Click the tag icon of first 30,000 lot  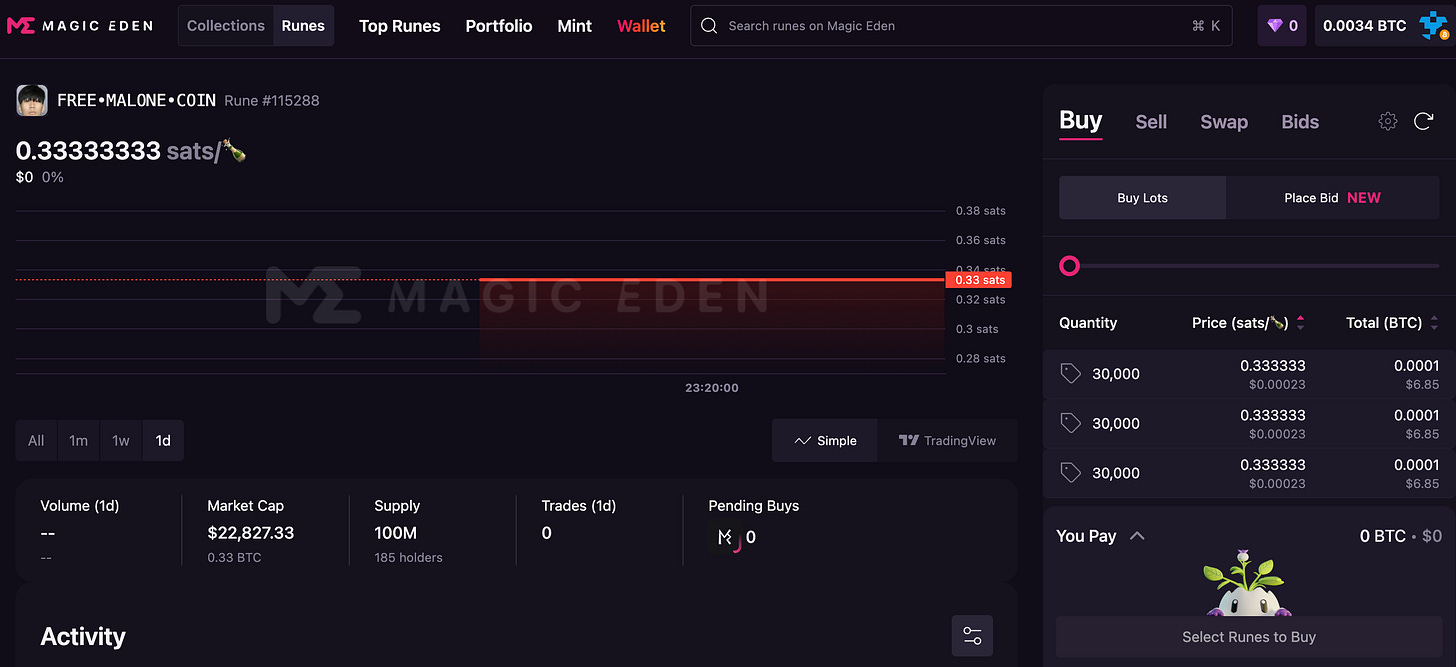(x=1071, y=374)
